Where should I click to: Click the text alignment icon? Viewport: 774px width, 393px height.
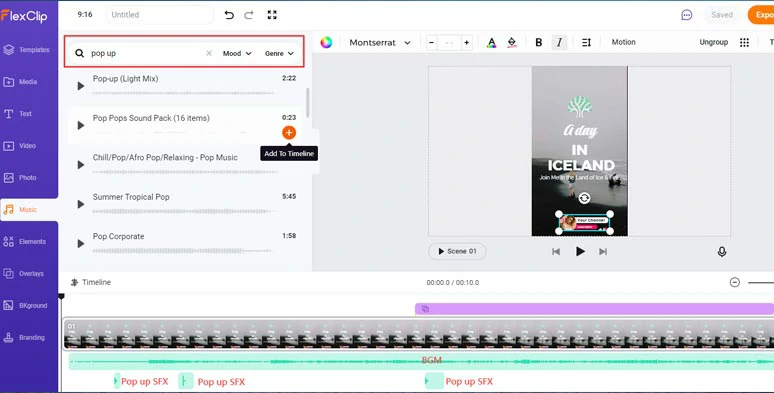(x=586, y=42)
